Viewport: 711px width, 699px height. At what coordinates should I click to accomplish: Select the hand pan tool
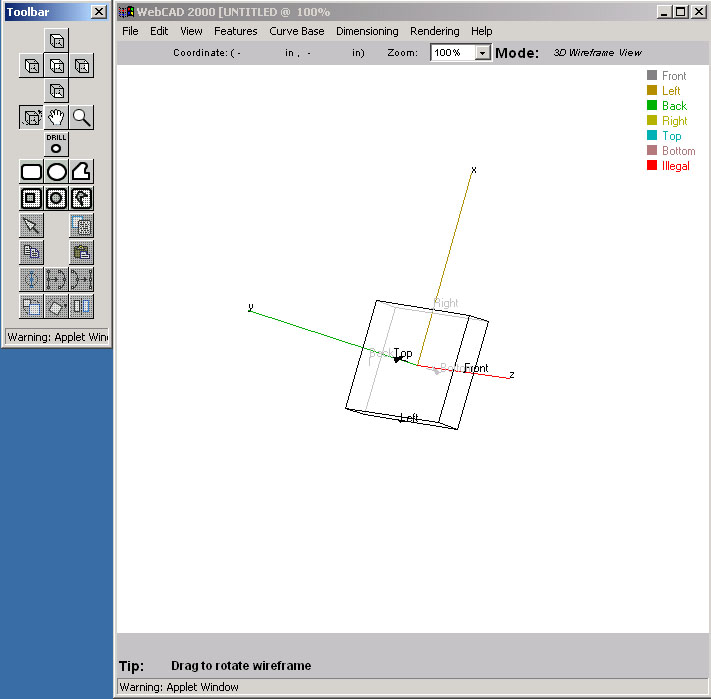57,118
